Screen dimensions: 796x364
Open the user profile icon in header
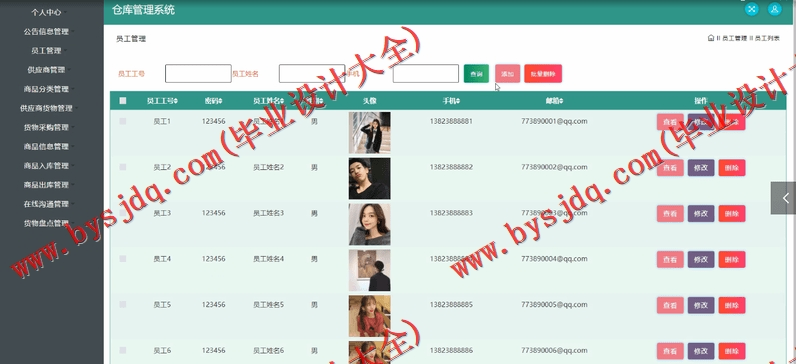(774, 9)
